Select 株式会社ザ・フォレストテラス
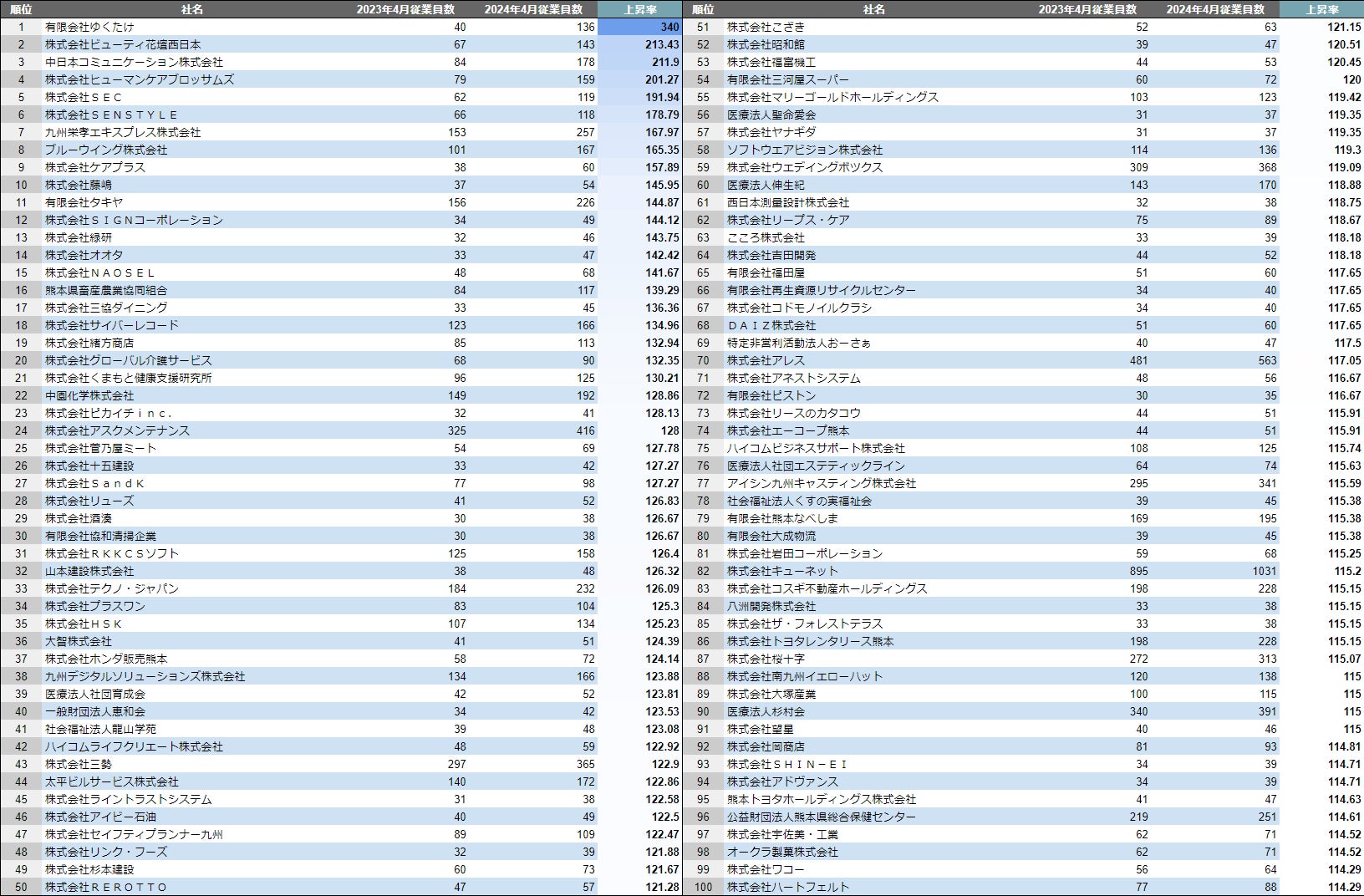Image resolution: width=1364 pixels, height=896 pixels. pos(805,624)
